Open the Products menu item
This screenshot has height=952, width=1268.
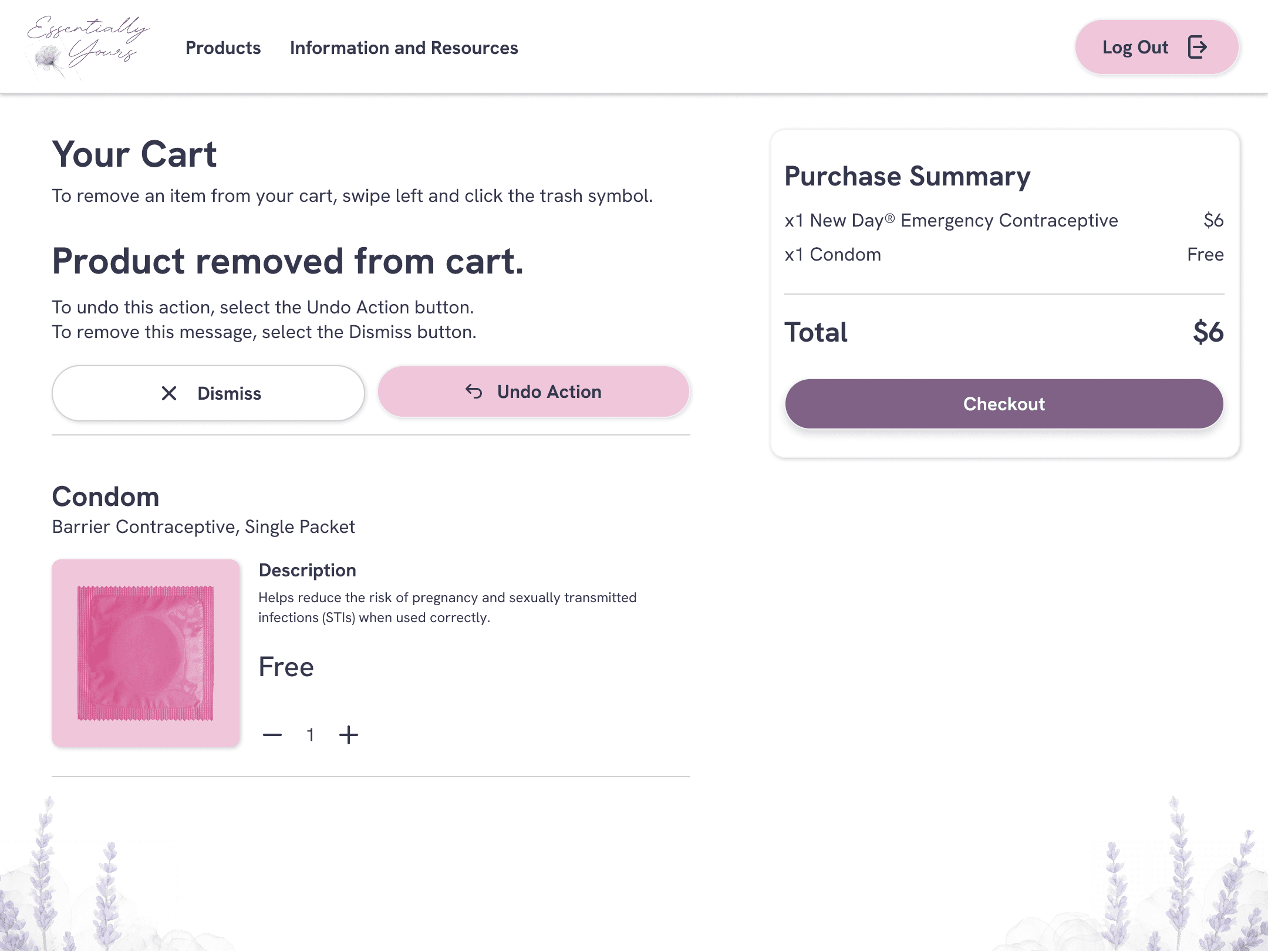[223, 48]
